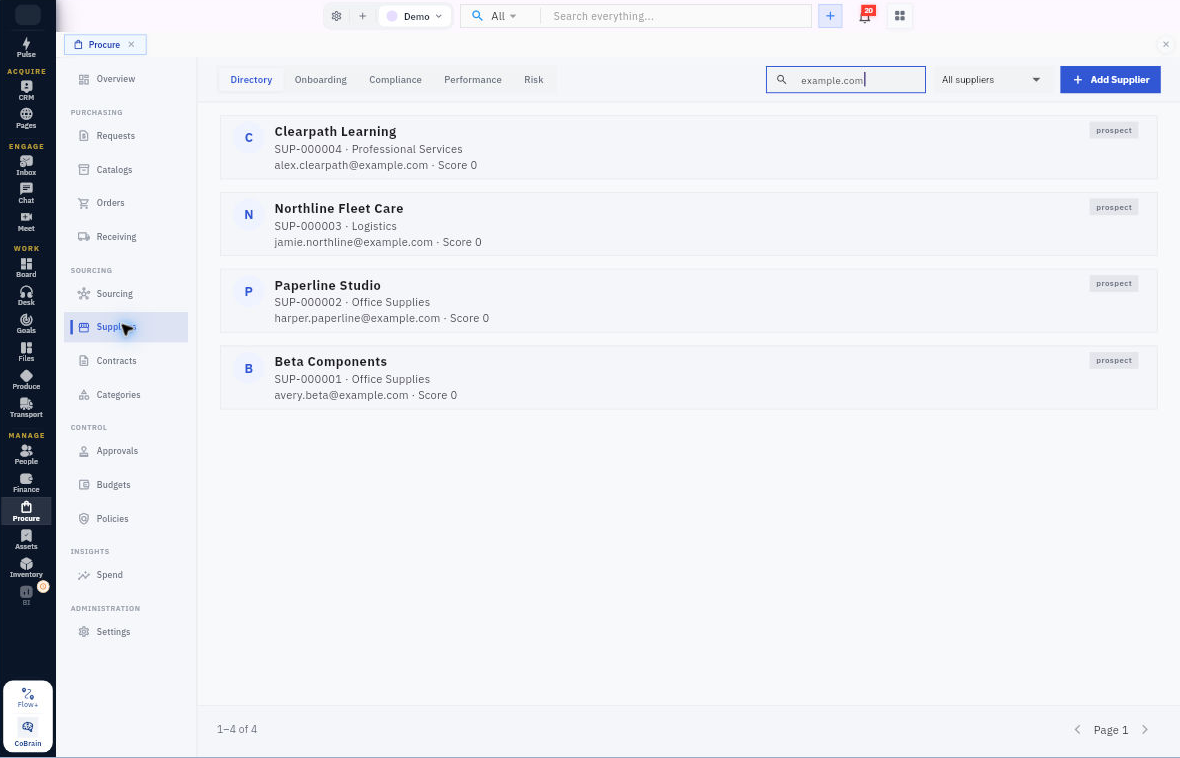The width and height of the screenshot is (1180, 758).
Task: Open Sourcing menu item
Action: pos(126,294)
